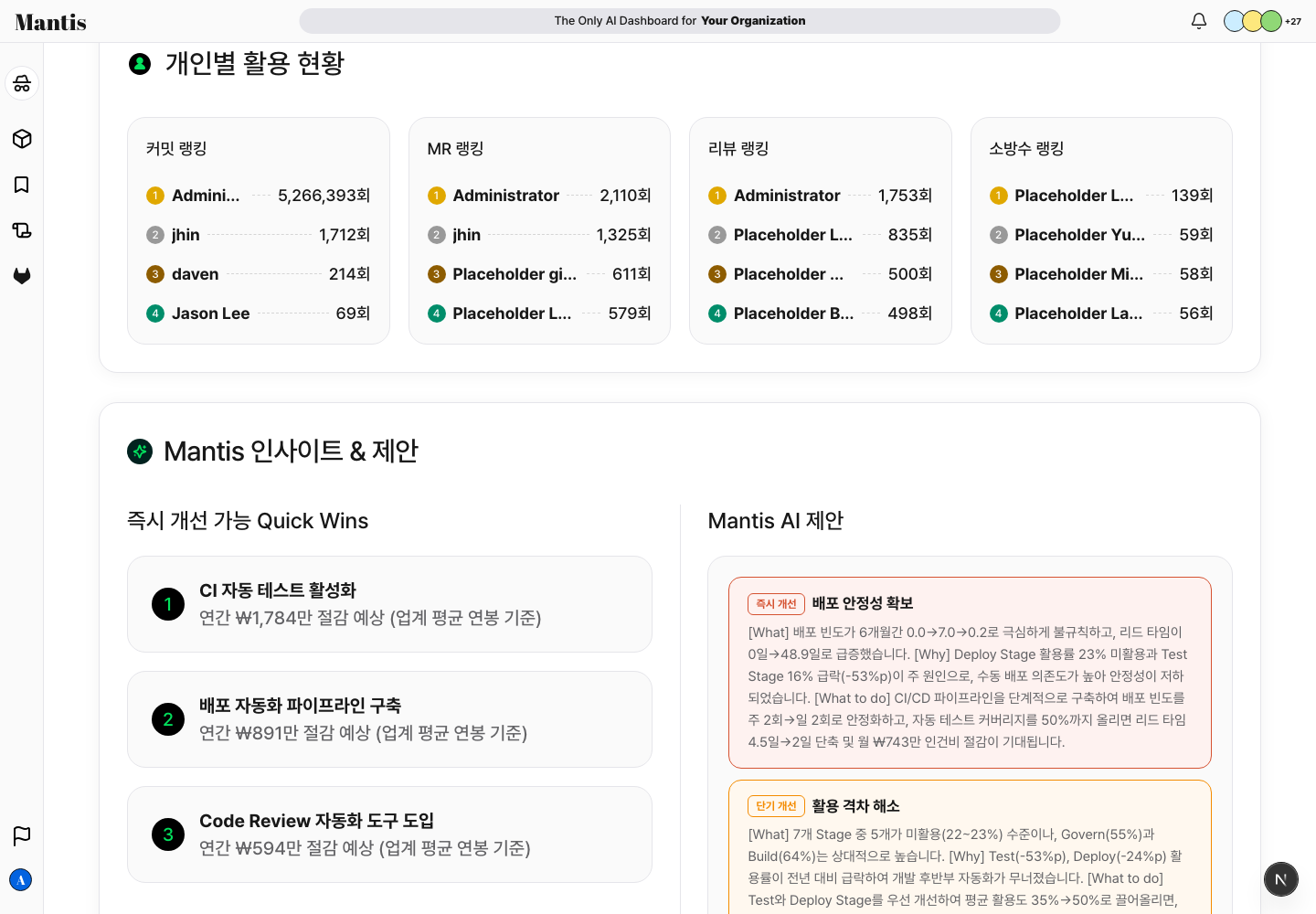Viewport: 1316px width, 914px height.
Task: Select the MR 랭킹 row with 579회
Action: point(539,314)
